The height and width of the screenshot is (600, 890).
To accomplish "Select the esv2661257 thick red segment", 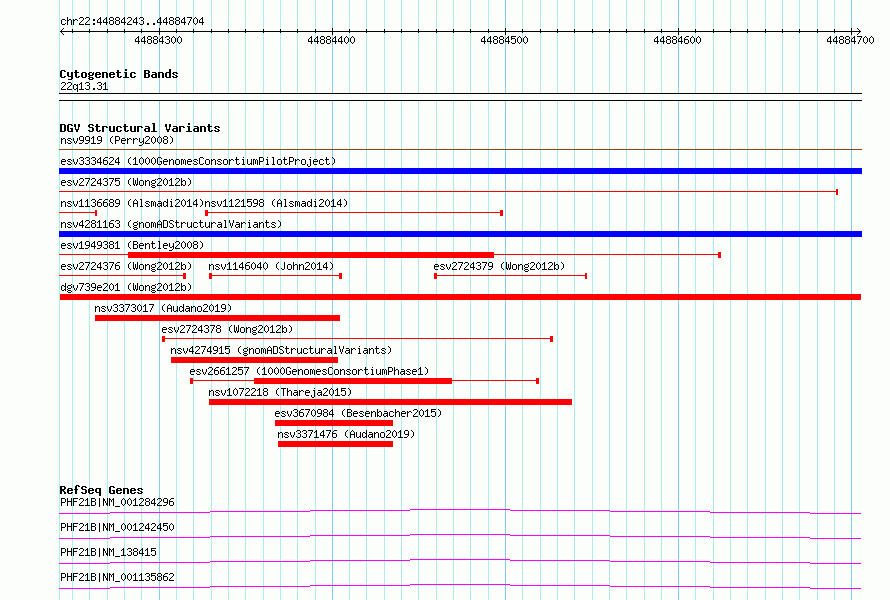I will pos(353,381).
